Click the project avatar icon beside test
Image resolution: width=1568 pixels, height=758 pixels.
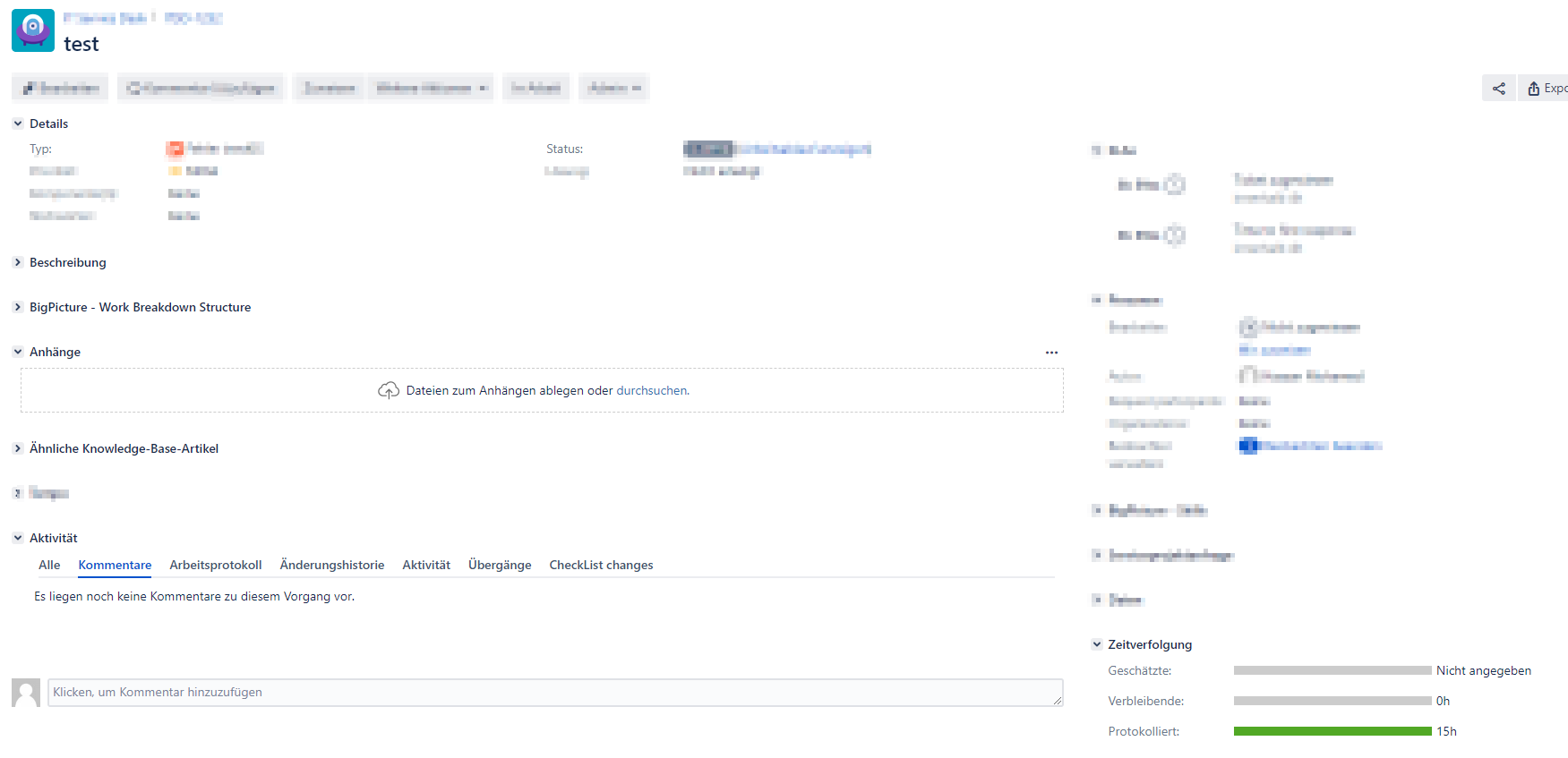click(33, 30)
